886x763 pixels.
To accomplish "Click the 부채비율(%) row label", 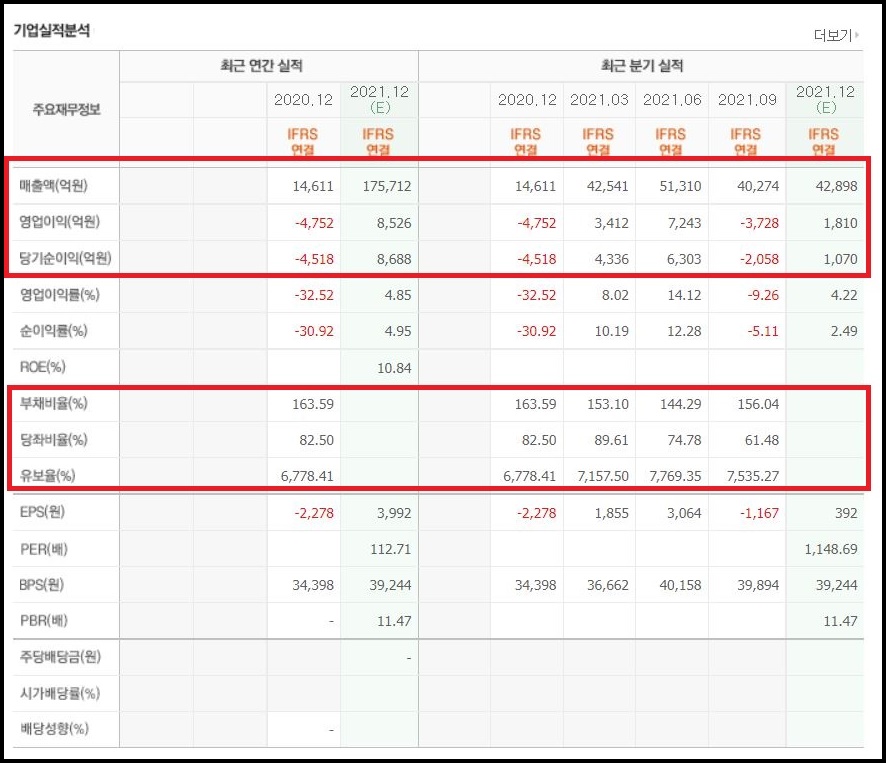I will pyautogui.click(x=54, y=404).
